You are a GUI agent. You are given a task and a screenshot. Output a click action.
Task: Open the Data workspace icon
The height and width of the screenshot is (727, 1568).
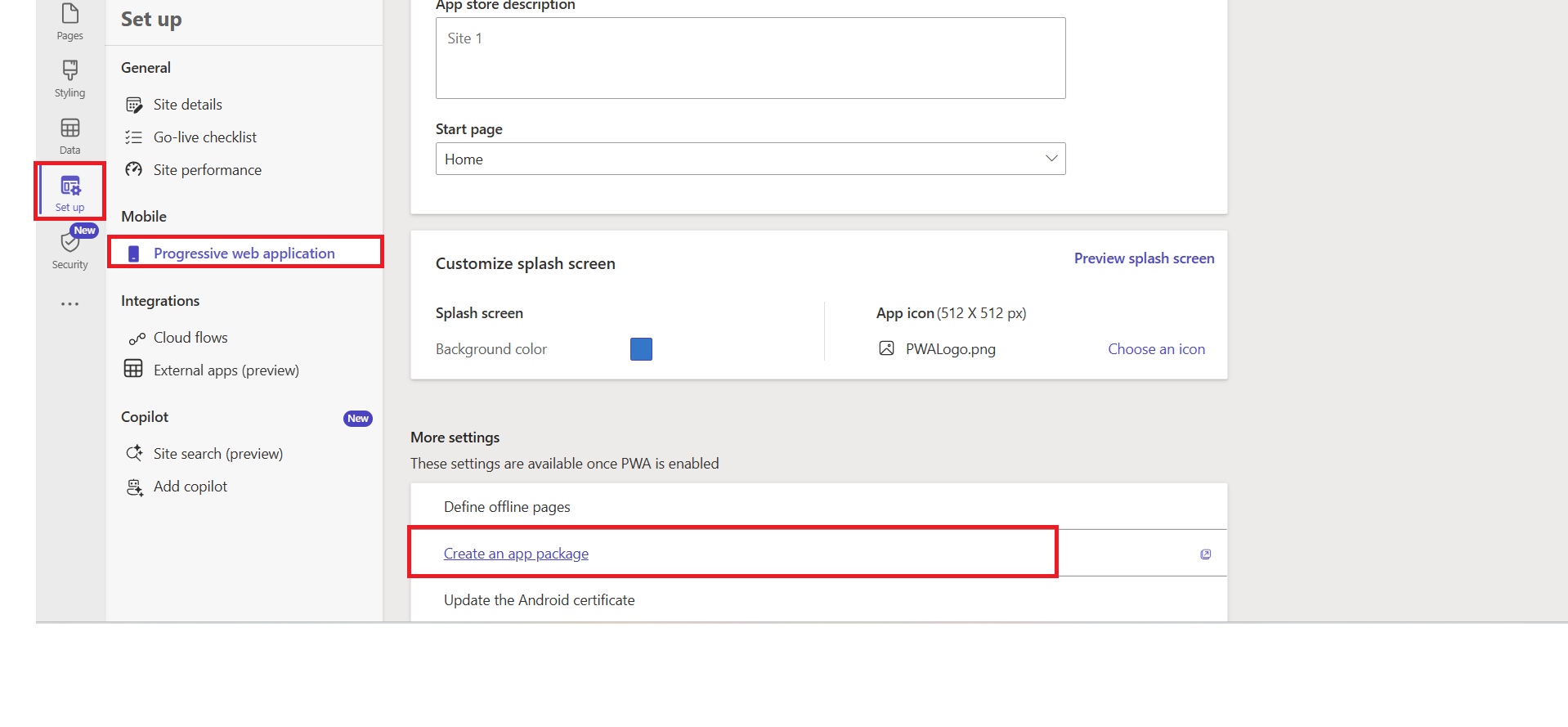click(70, 136)
